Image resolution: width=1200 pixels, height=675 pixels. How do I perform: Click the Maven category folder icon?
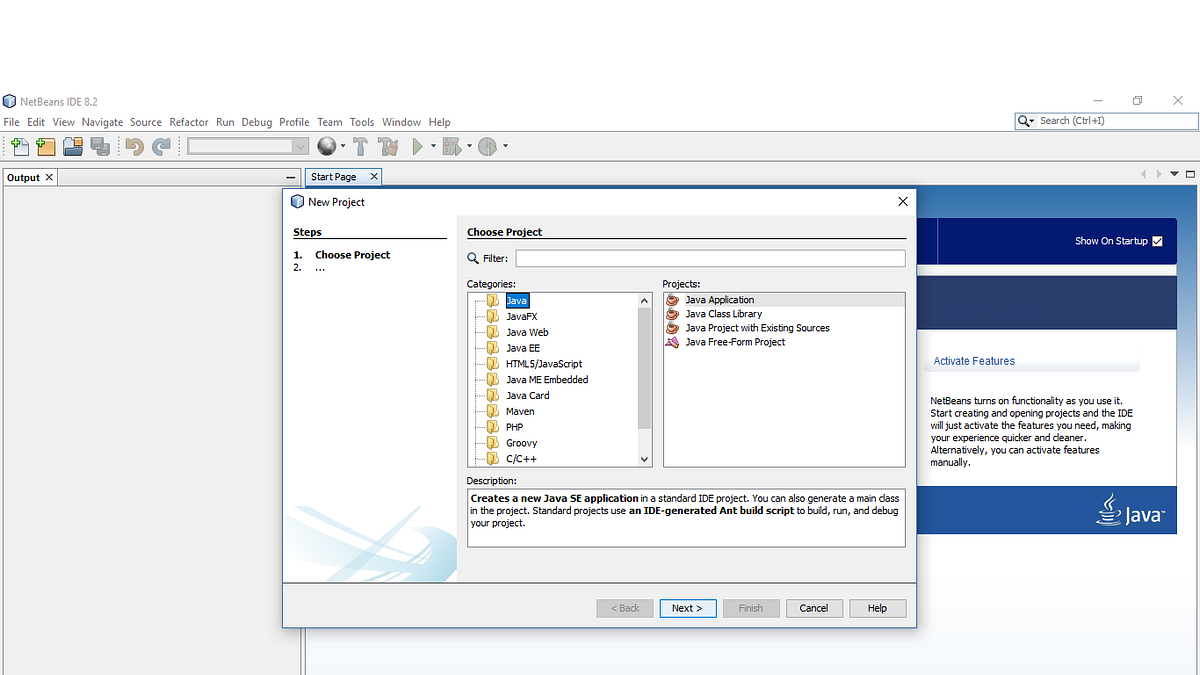[493, 411]
